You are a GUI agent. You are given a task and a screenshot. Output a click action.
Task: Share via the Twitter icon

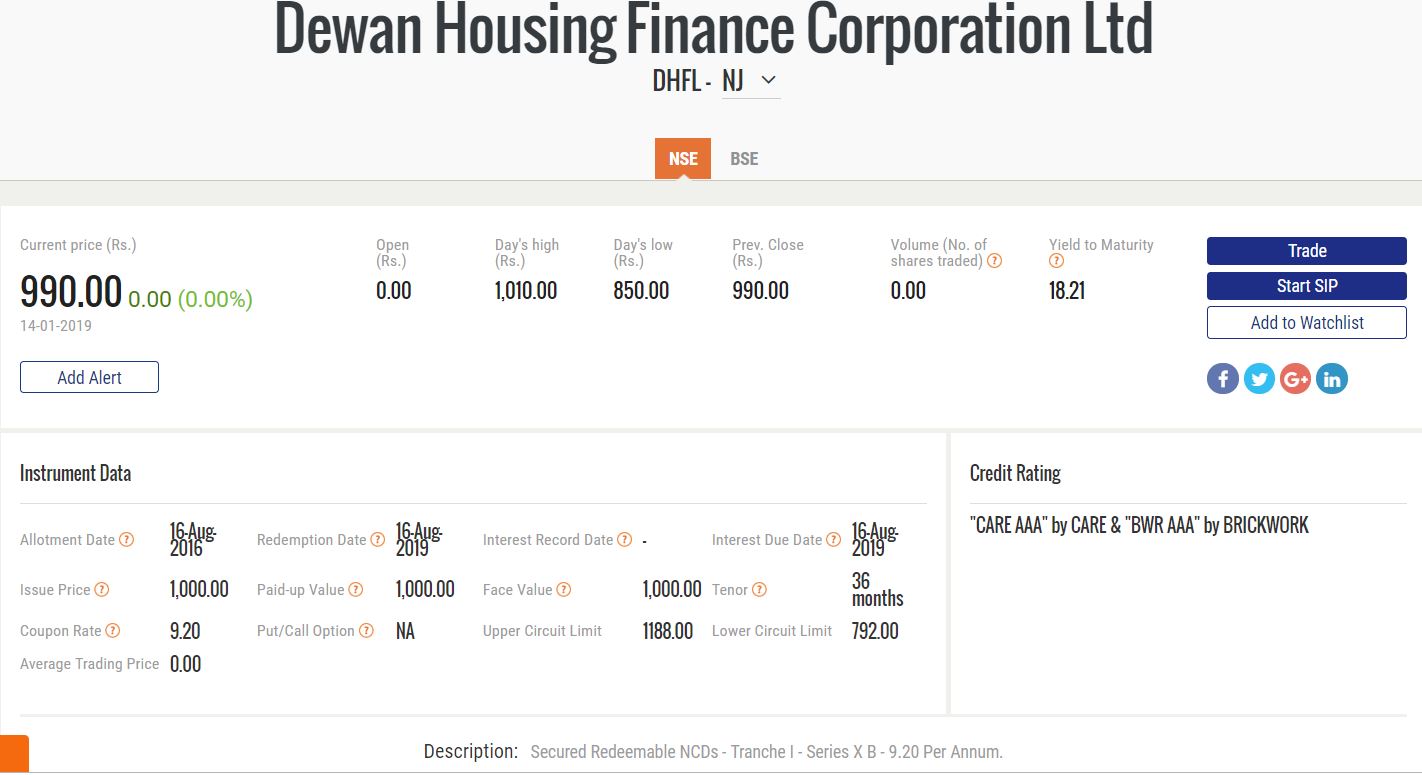pos(1259,379)
